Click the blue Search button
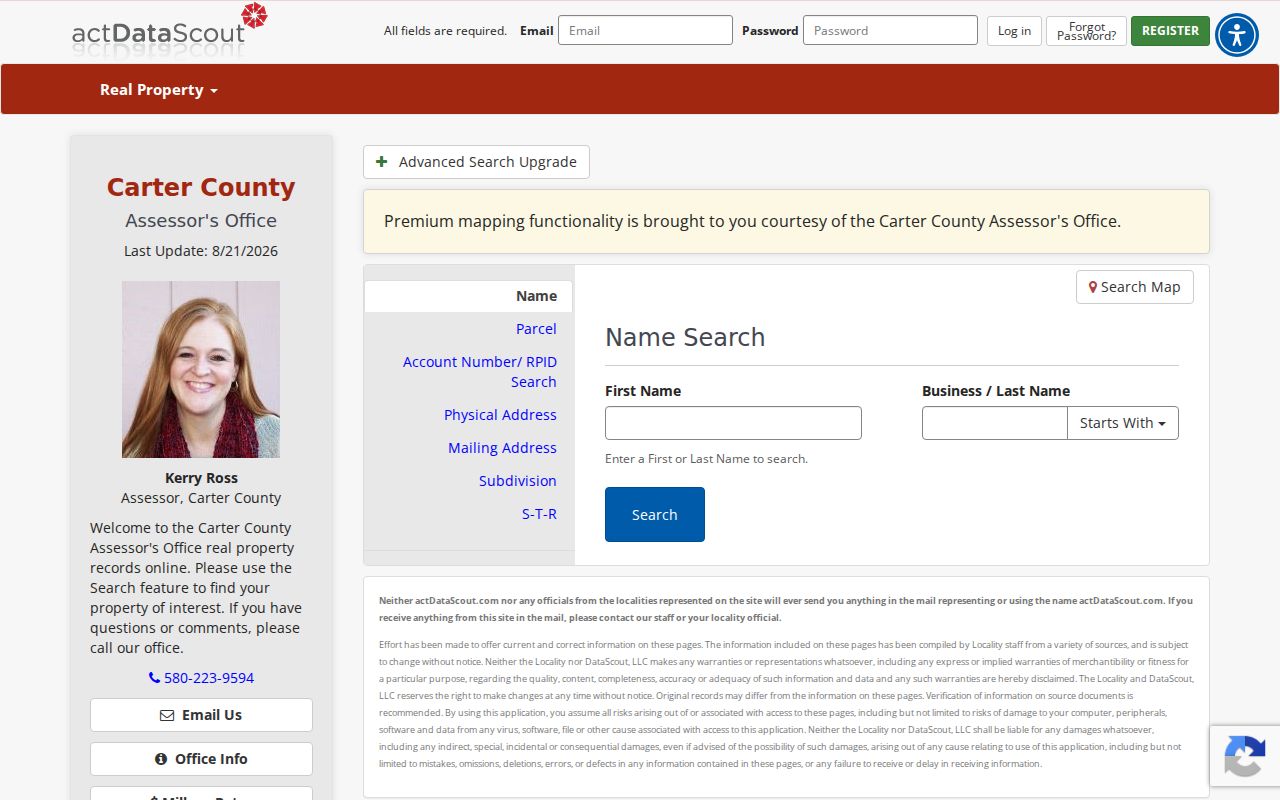Image resolution: width=1280 pixels, height=800 pixels. click(x=655, y=515)
